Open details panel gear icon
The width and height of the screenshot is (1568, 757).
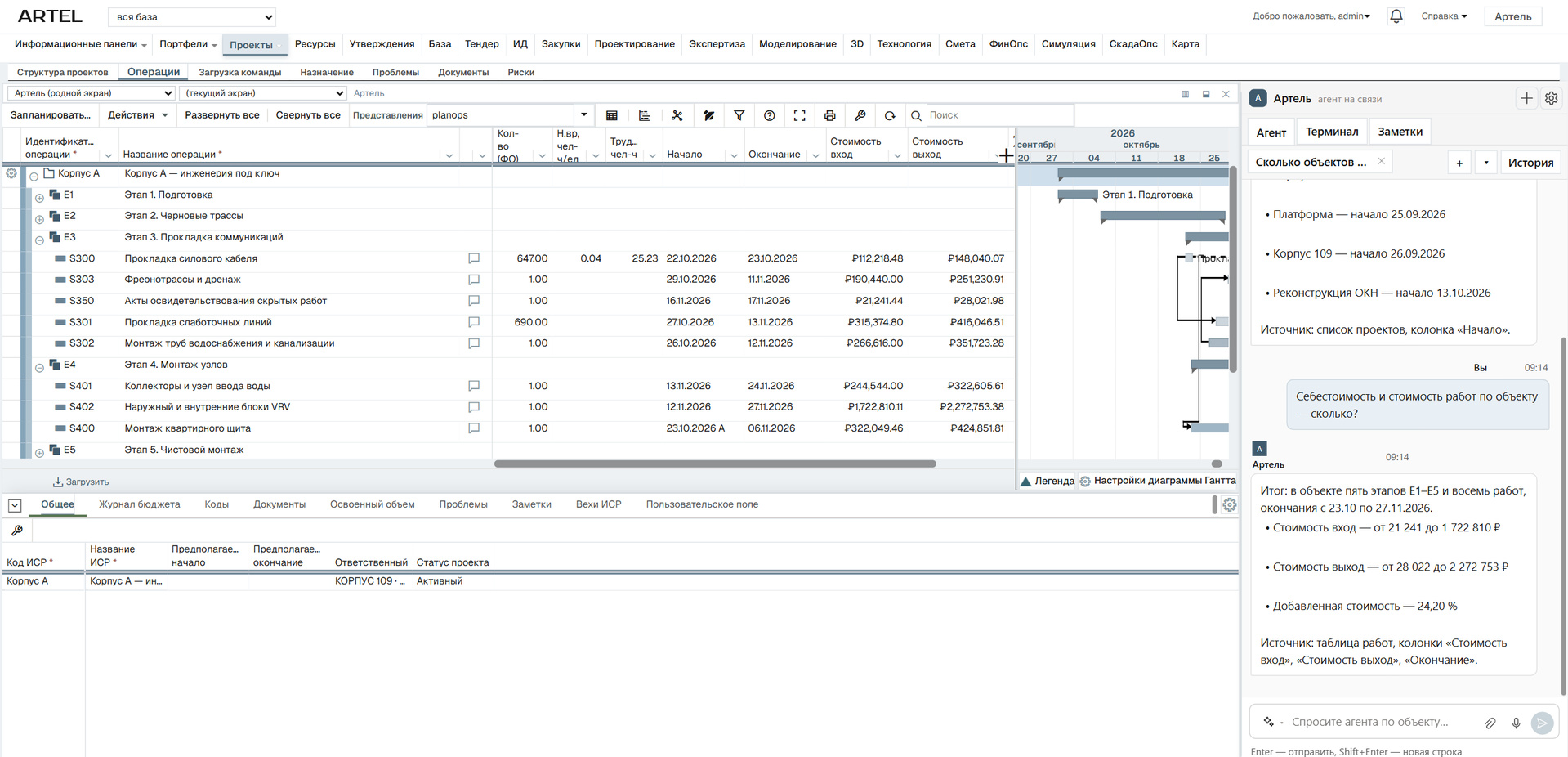coord(1229,505)
